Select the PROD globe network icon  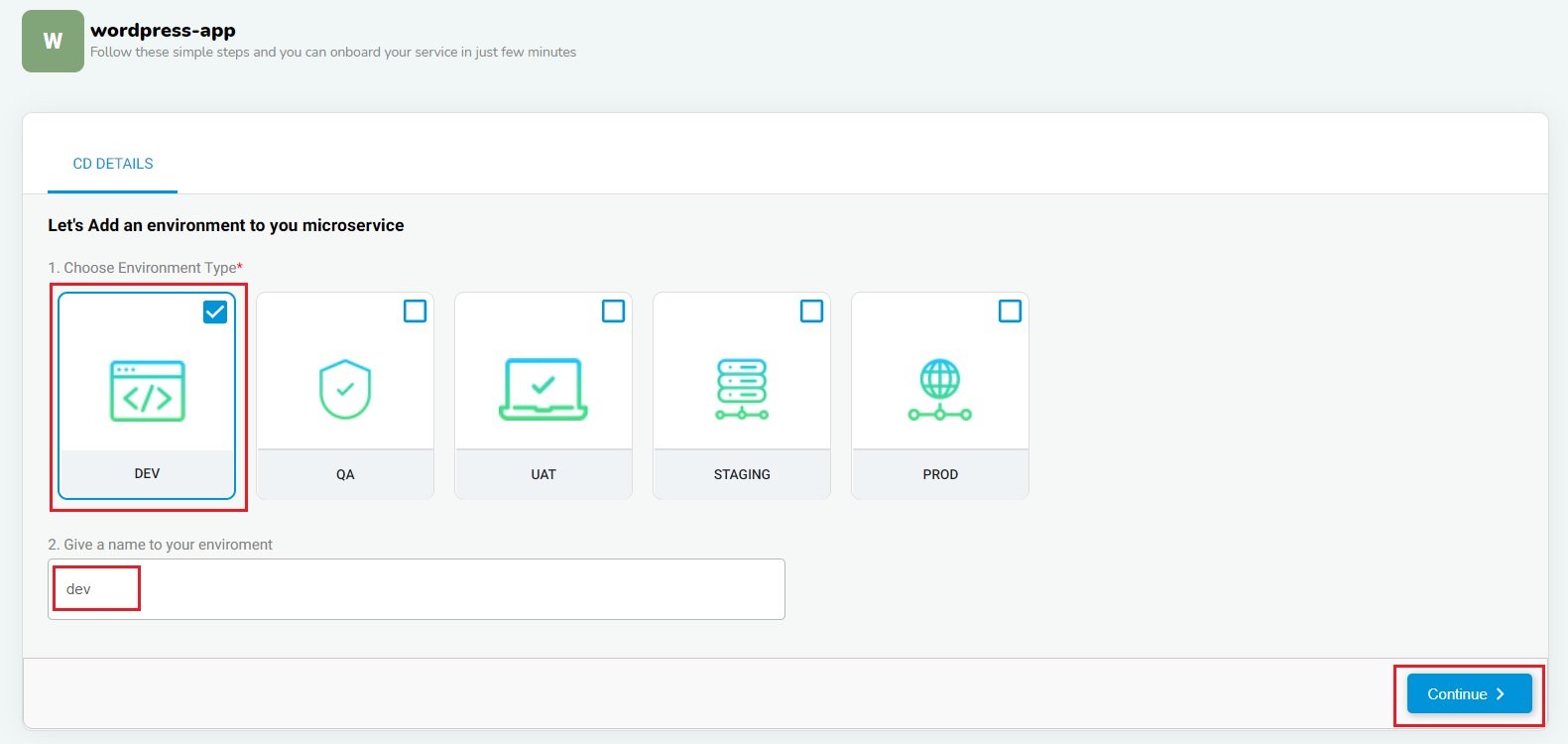click(x=940, y=389)
